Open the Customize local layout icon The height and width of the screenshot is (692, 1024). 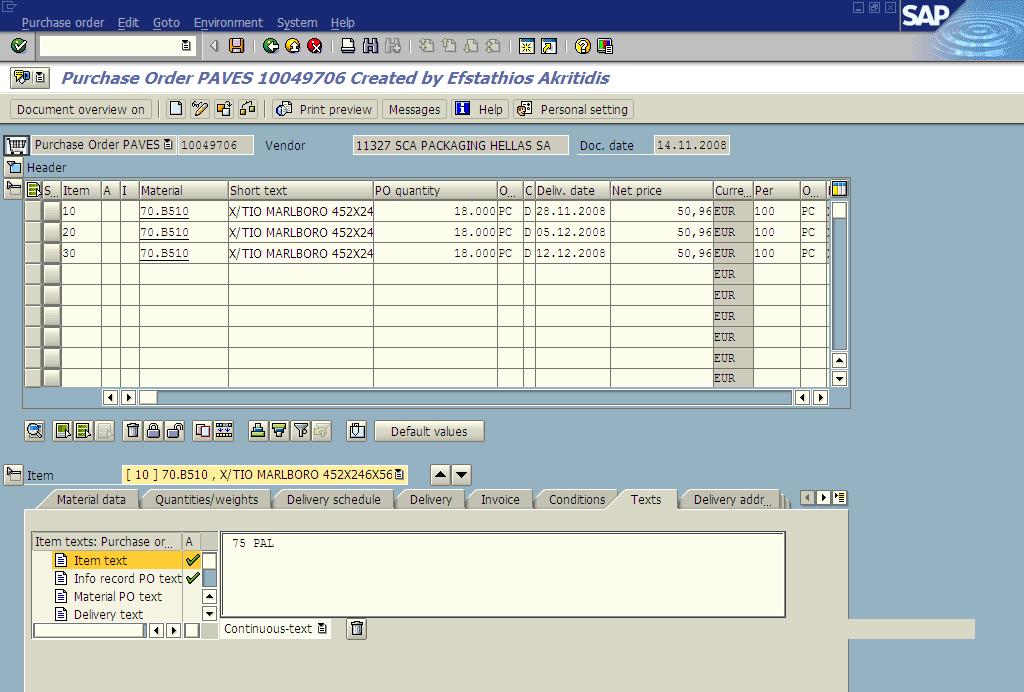(605, 46)
